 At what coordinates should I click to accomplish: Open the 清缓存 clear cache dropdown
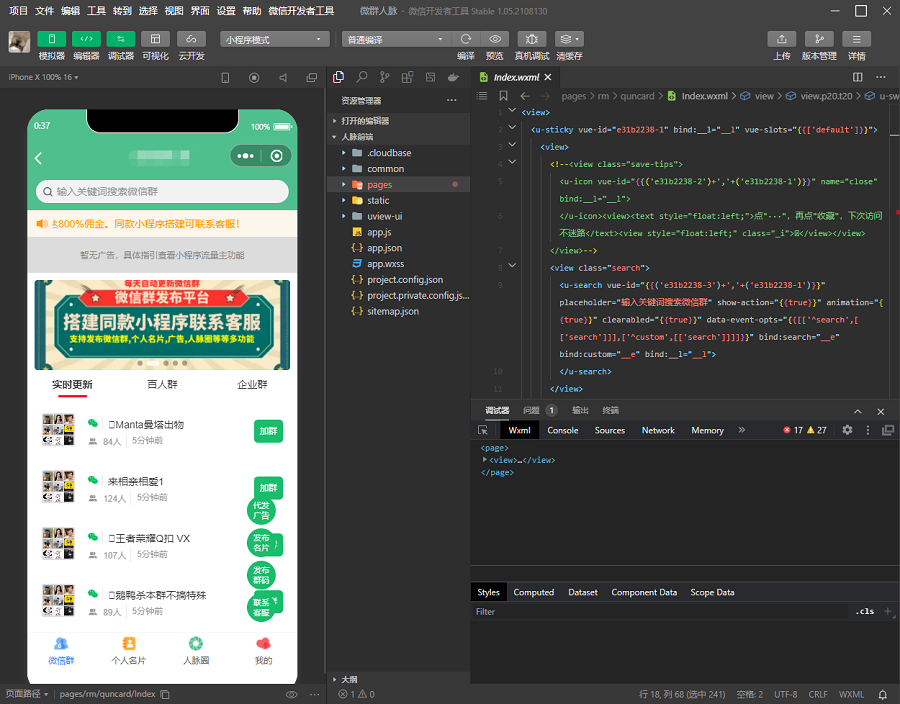[569, 39]
